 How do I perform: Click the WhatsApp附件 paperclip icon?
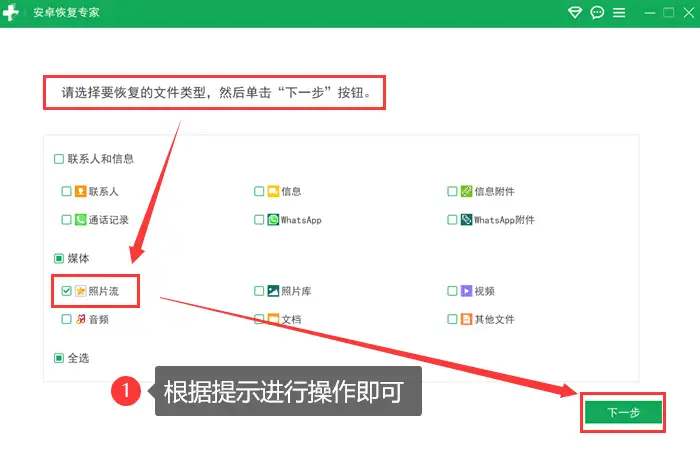pos(466,220)
